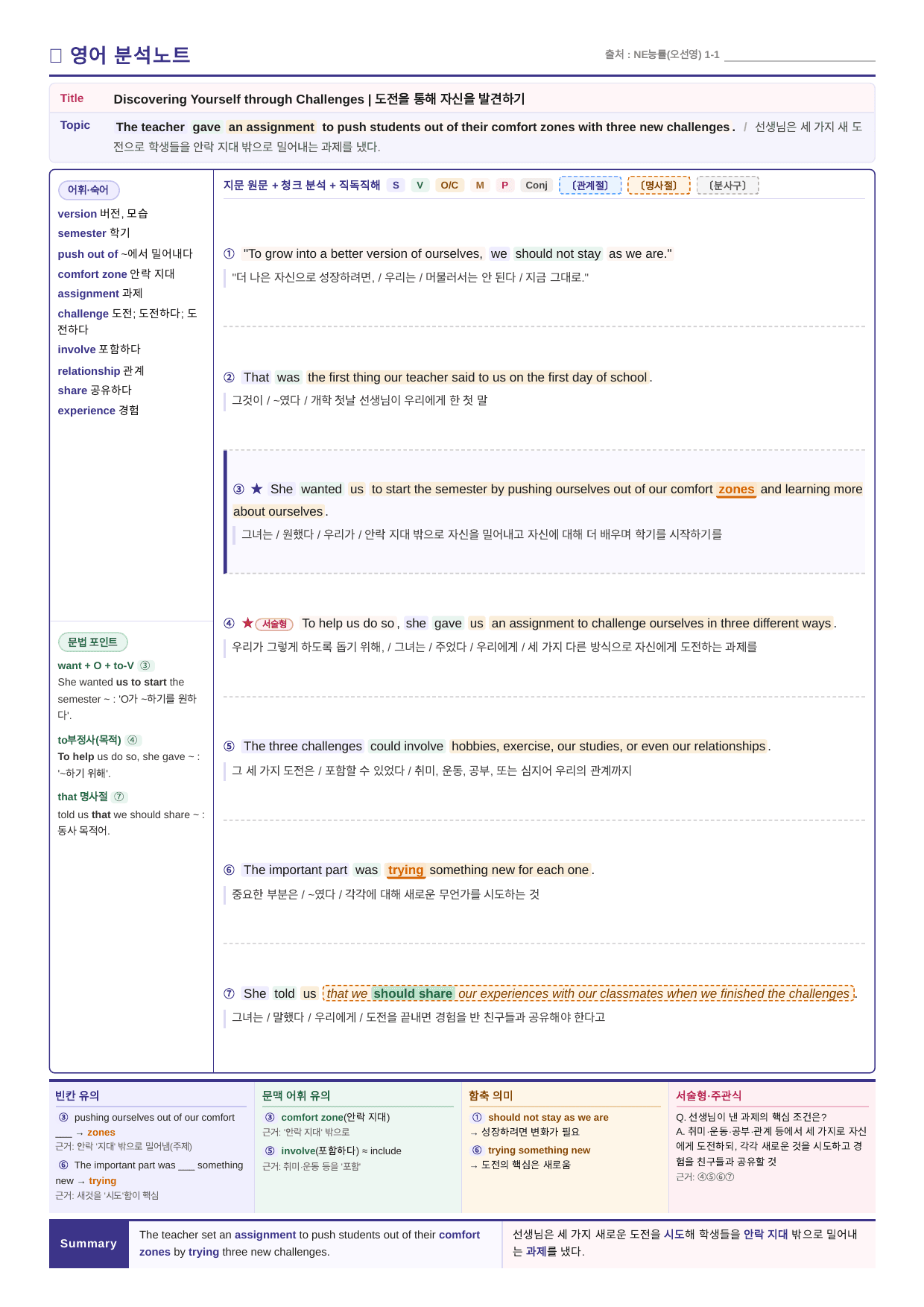Screen dimensions: 924x1307
Task: Click the Topic label
Action: (75, 125)
